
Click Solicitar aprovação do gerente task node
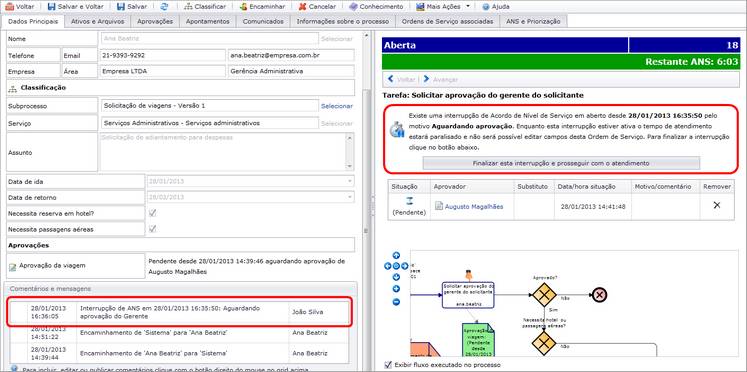click(x=468, y=295)
